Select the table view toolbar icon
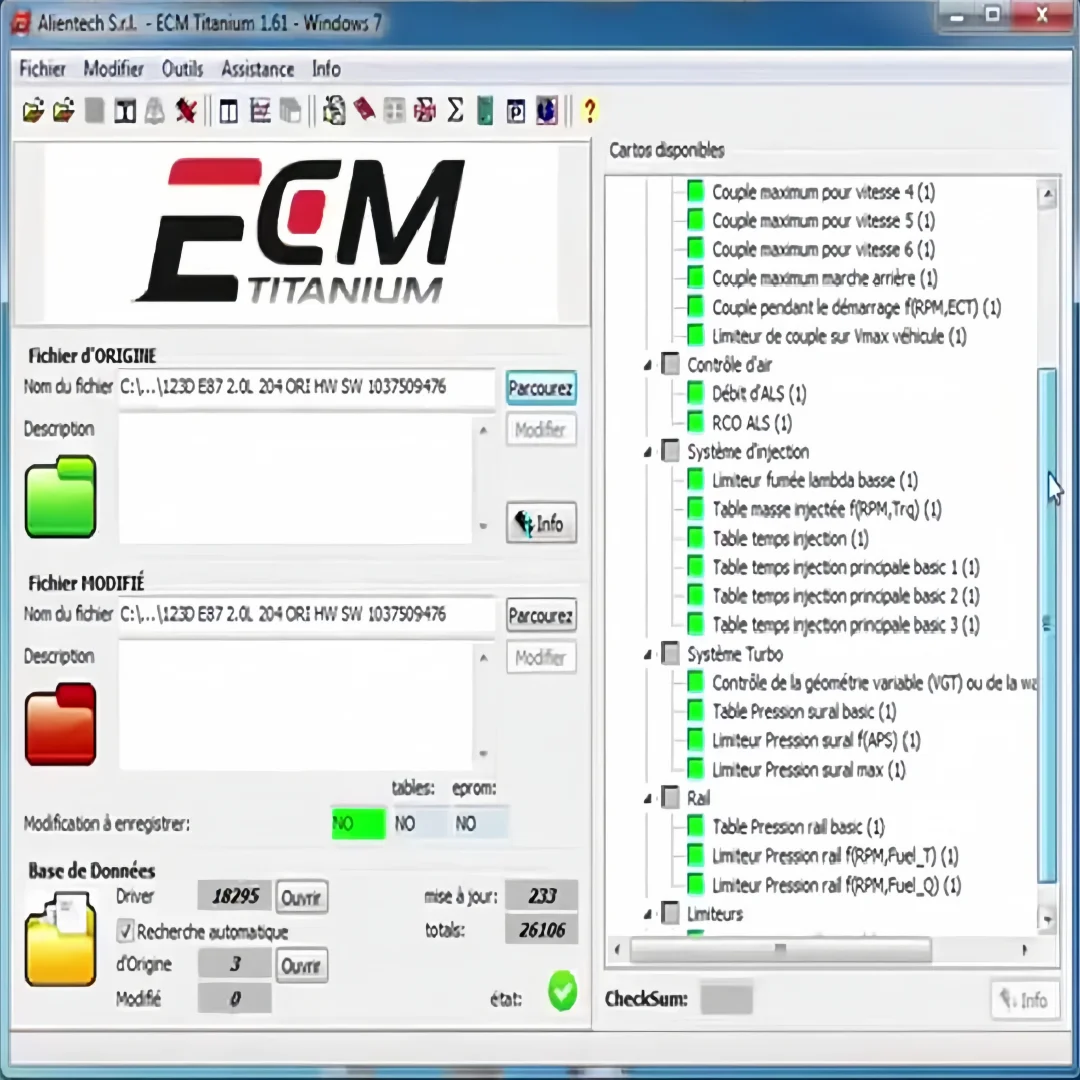 [x=227, y=111]
